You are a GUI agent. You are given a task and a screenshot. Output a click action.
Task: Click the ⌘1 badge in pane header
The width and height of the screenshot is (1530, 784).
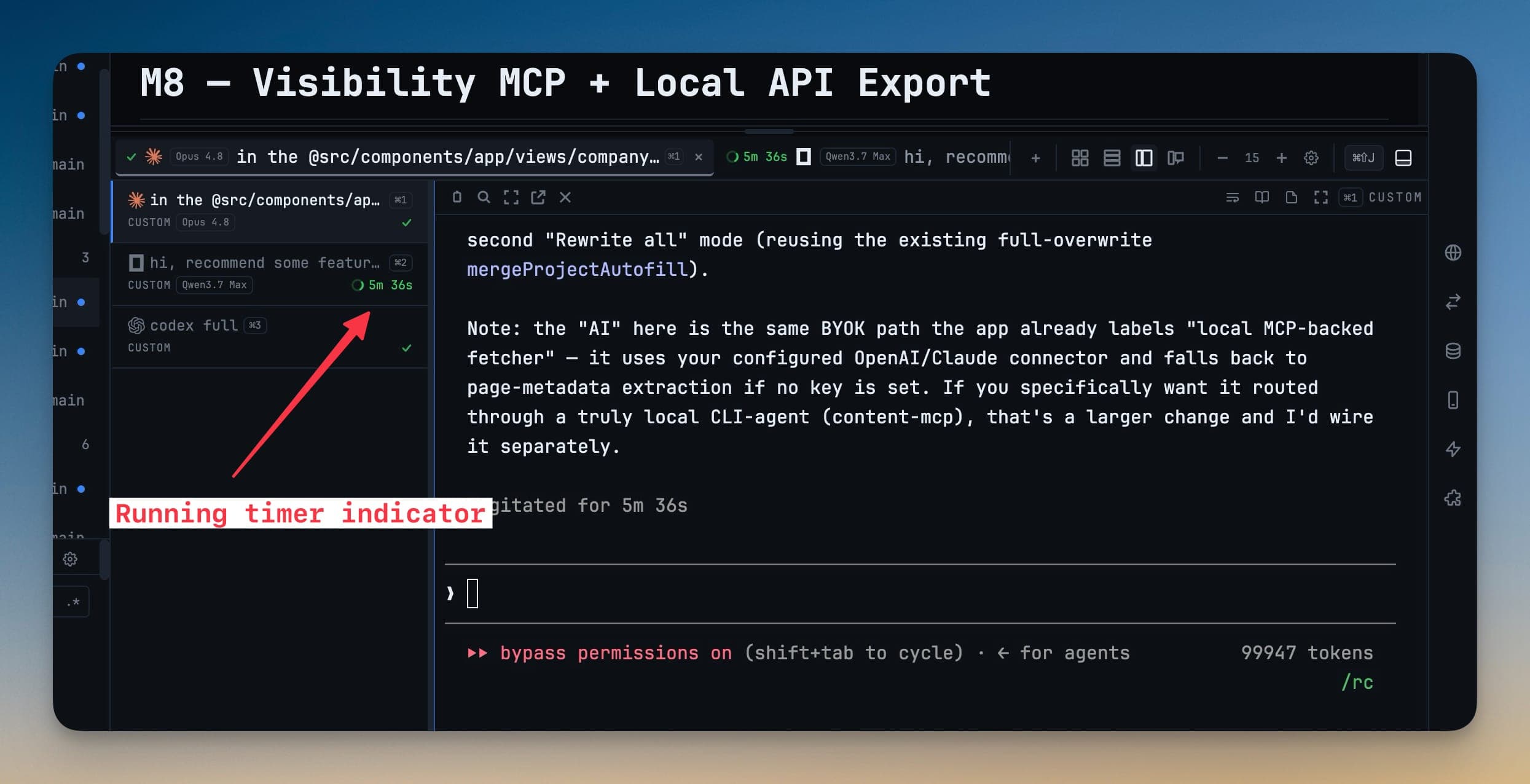point(1350,197)
